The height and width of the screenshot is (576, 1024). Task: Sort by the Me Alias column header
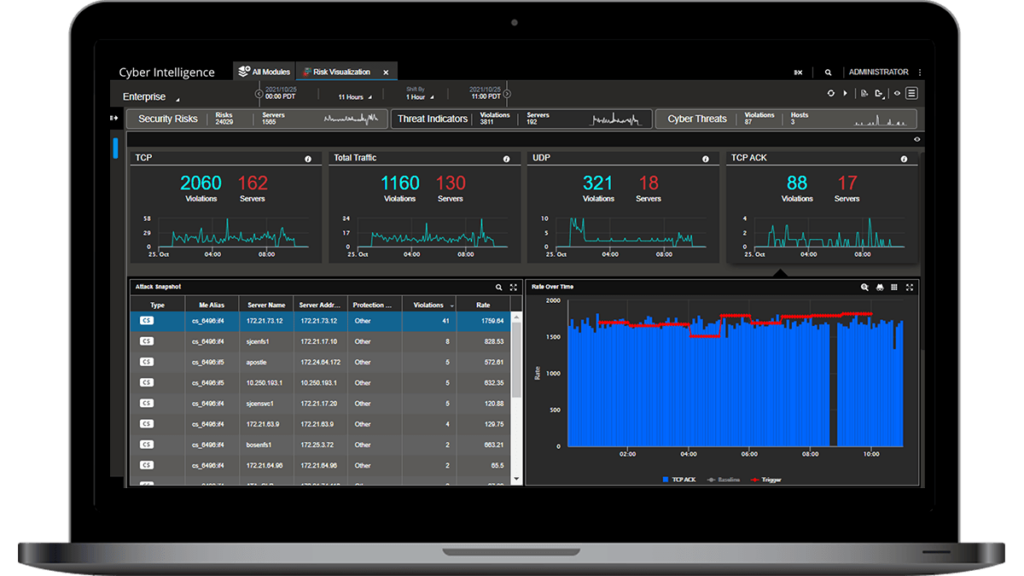click(x=212, y=305)
